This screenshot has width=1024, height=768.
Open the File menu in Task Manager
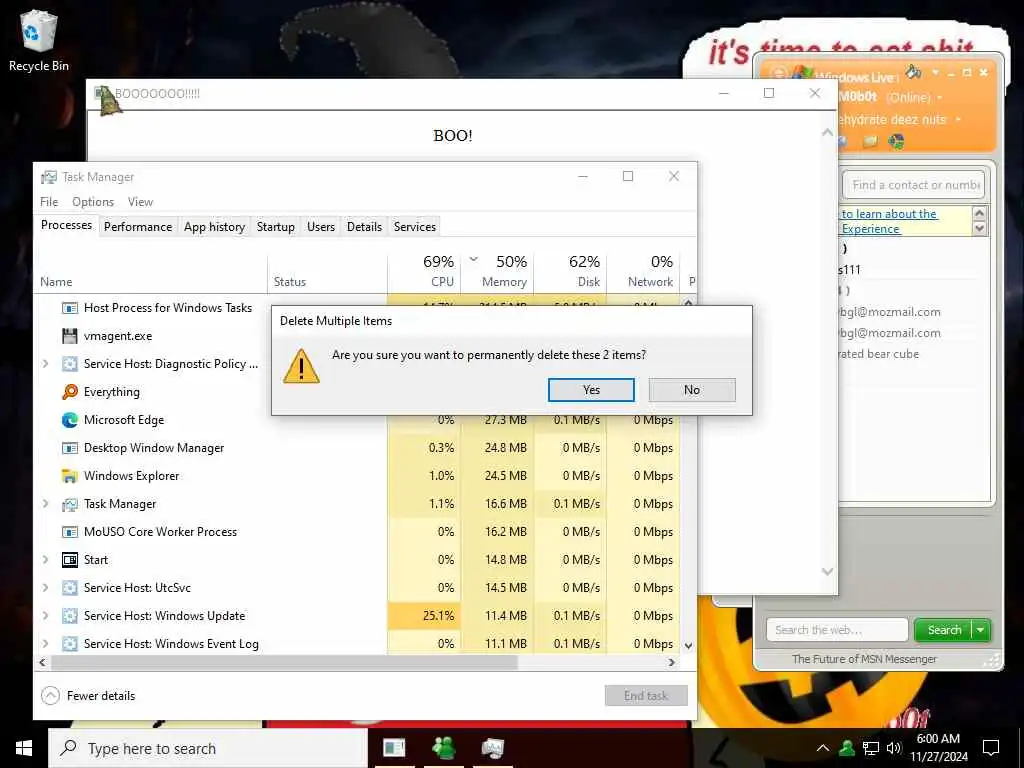click(49, 202)
